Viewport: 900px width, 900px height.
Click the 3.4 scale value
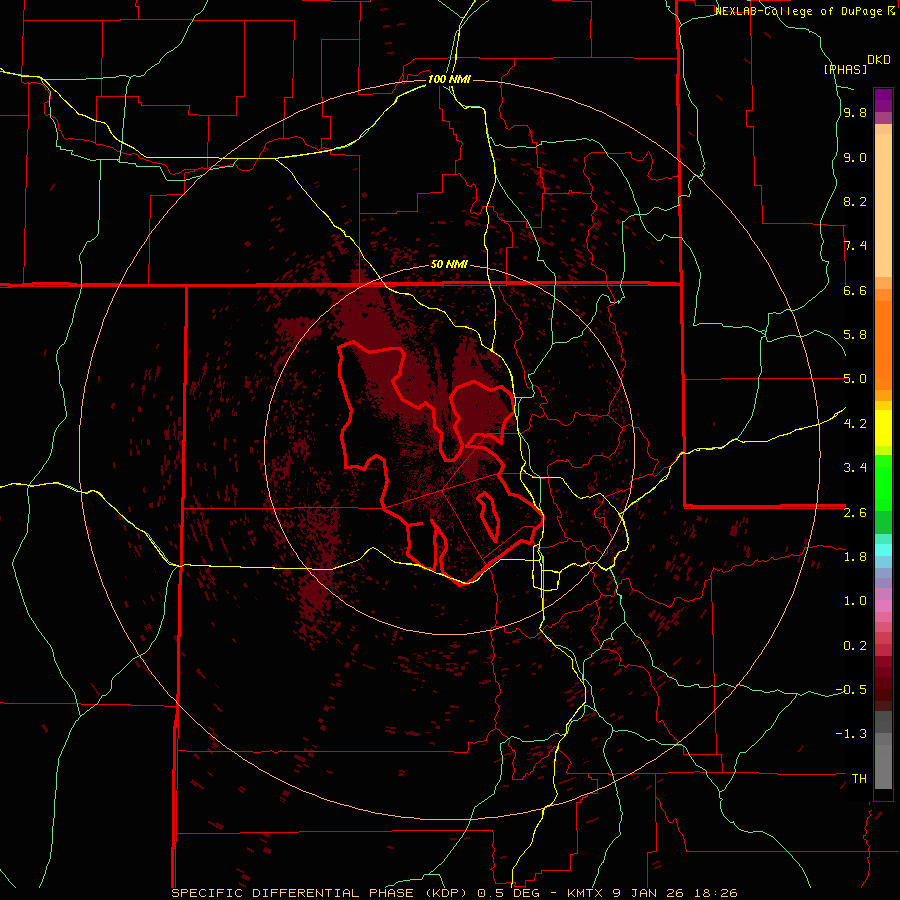tap(855, 468)
